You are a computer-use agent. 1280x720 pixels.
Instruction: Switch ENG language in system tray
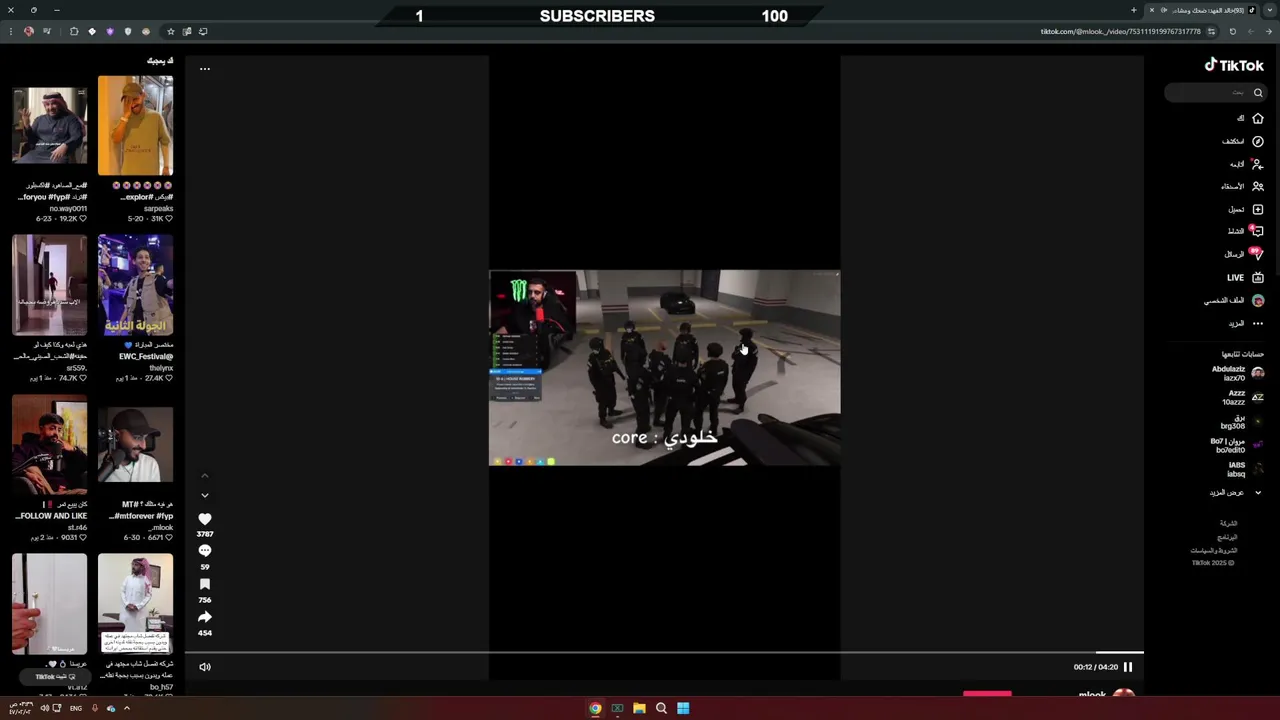(x=75, y=708)
